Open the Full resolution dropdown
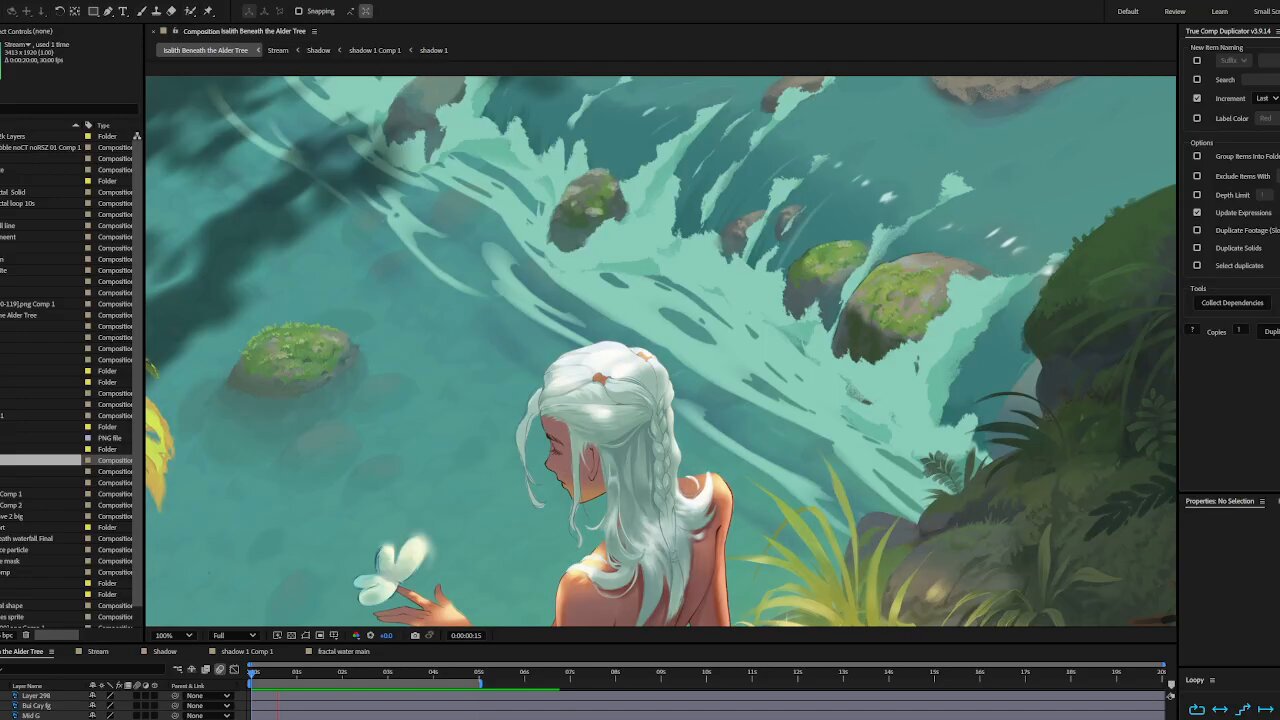The width and height of the screenshot is (1280, 720). (x=234, y=635)
